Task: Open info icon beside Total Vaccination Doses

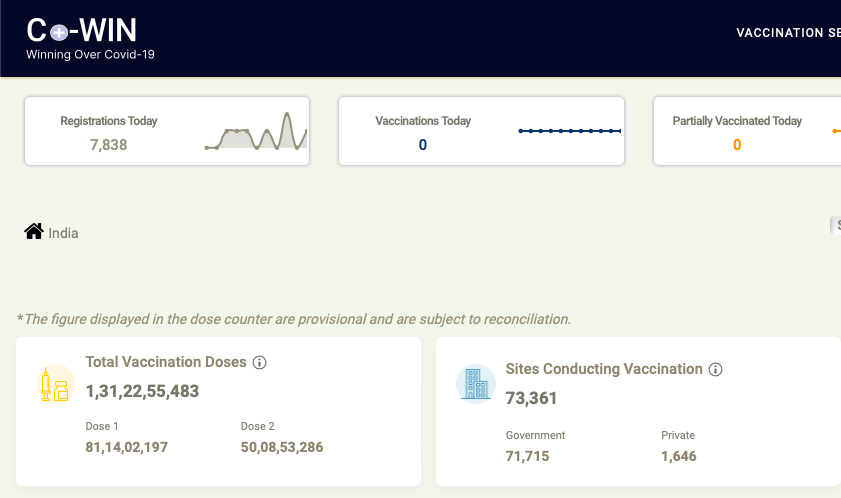Action: pos(260,363)
